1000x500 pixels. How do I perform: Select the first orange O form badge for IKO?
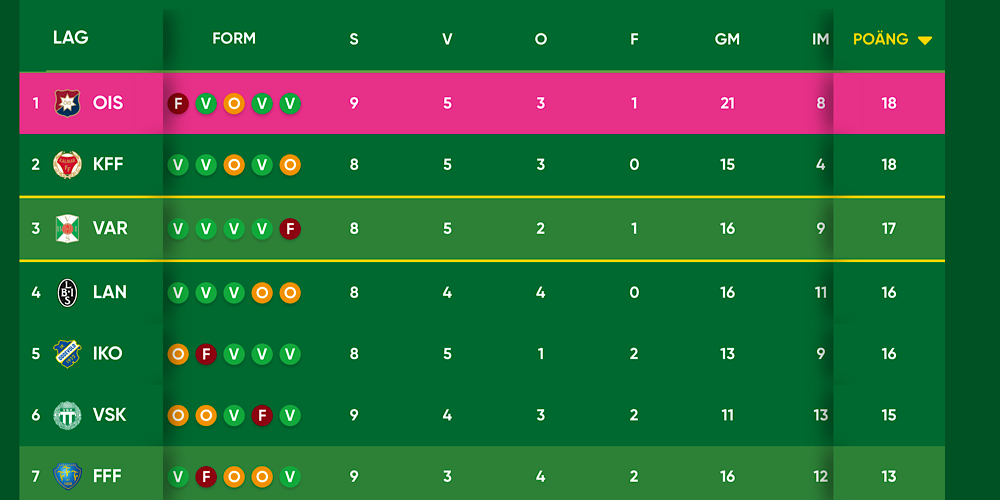tap(178, 354)
